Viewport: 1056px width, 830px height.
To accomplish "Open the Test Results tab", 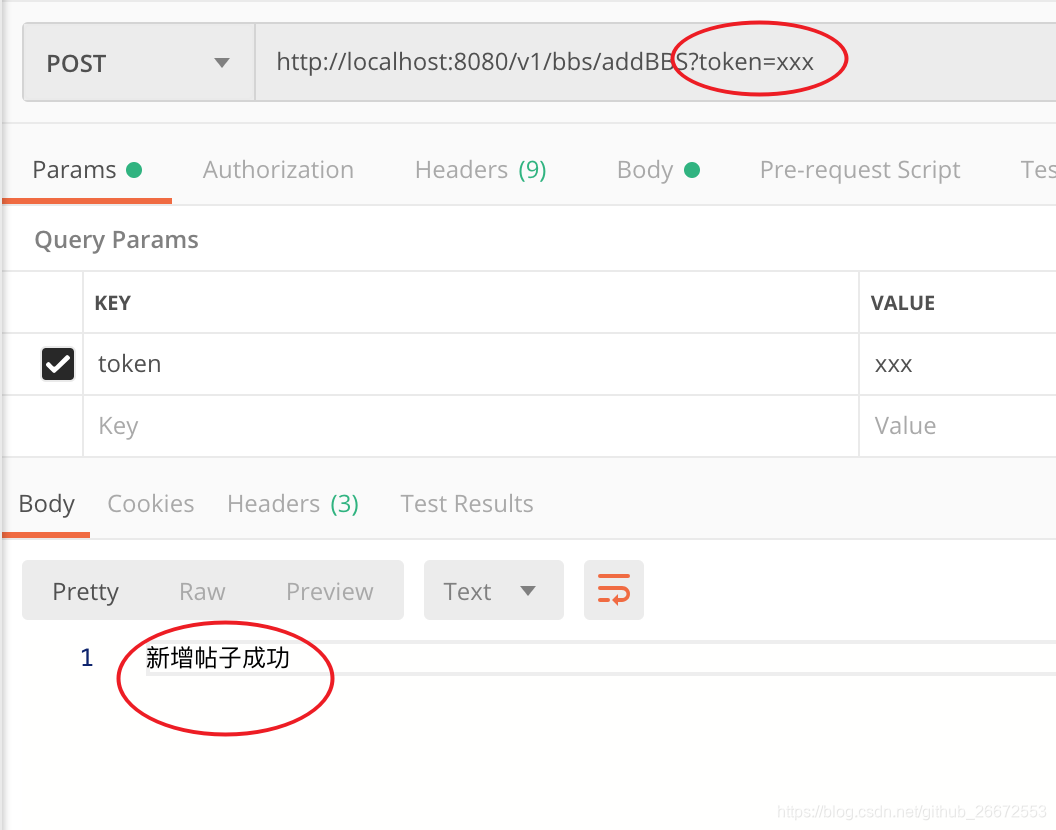I will click(467, 503).
